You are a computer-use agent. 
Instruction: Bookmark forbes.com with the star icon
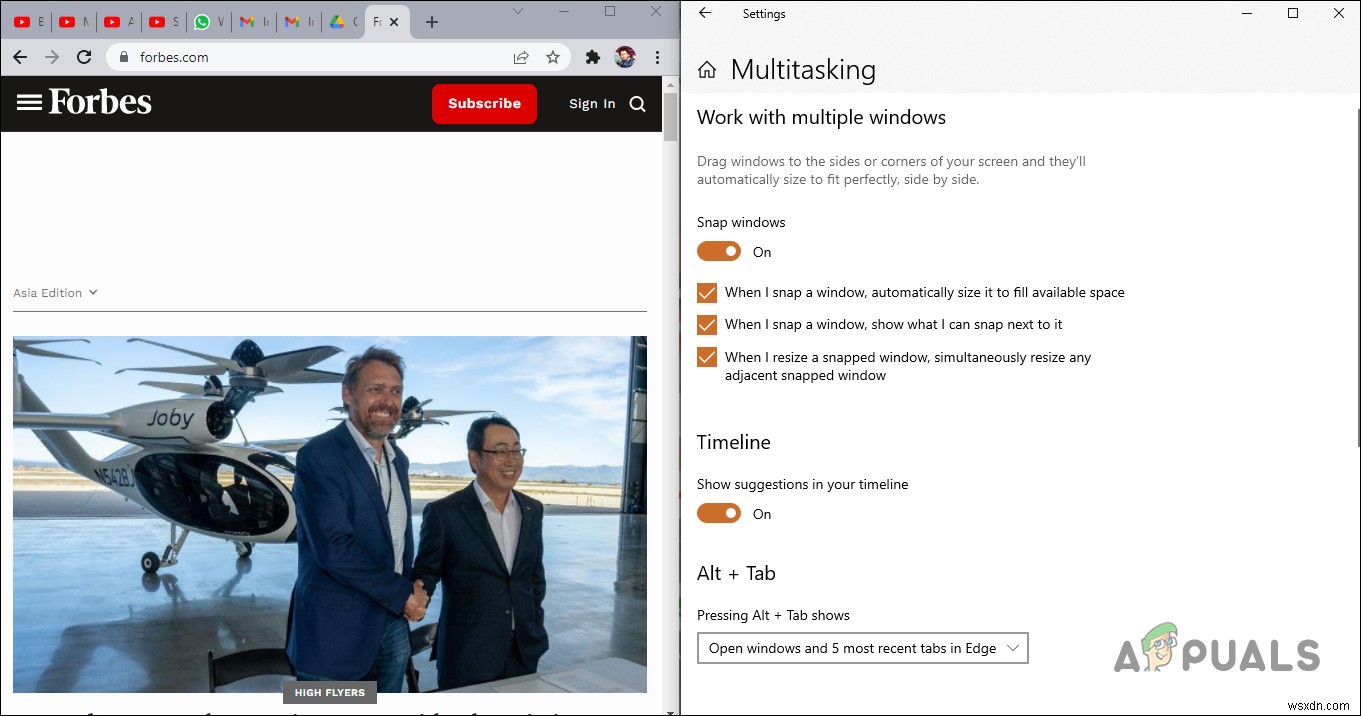(x=553, y=57)
